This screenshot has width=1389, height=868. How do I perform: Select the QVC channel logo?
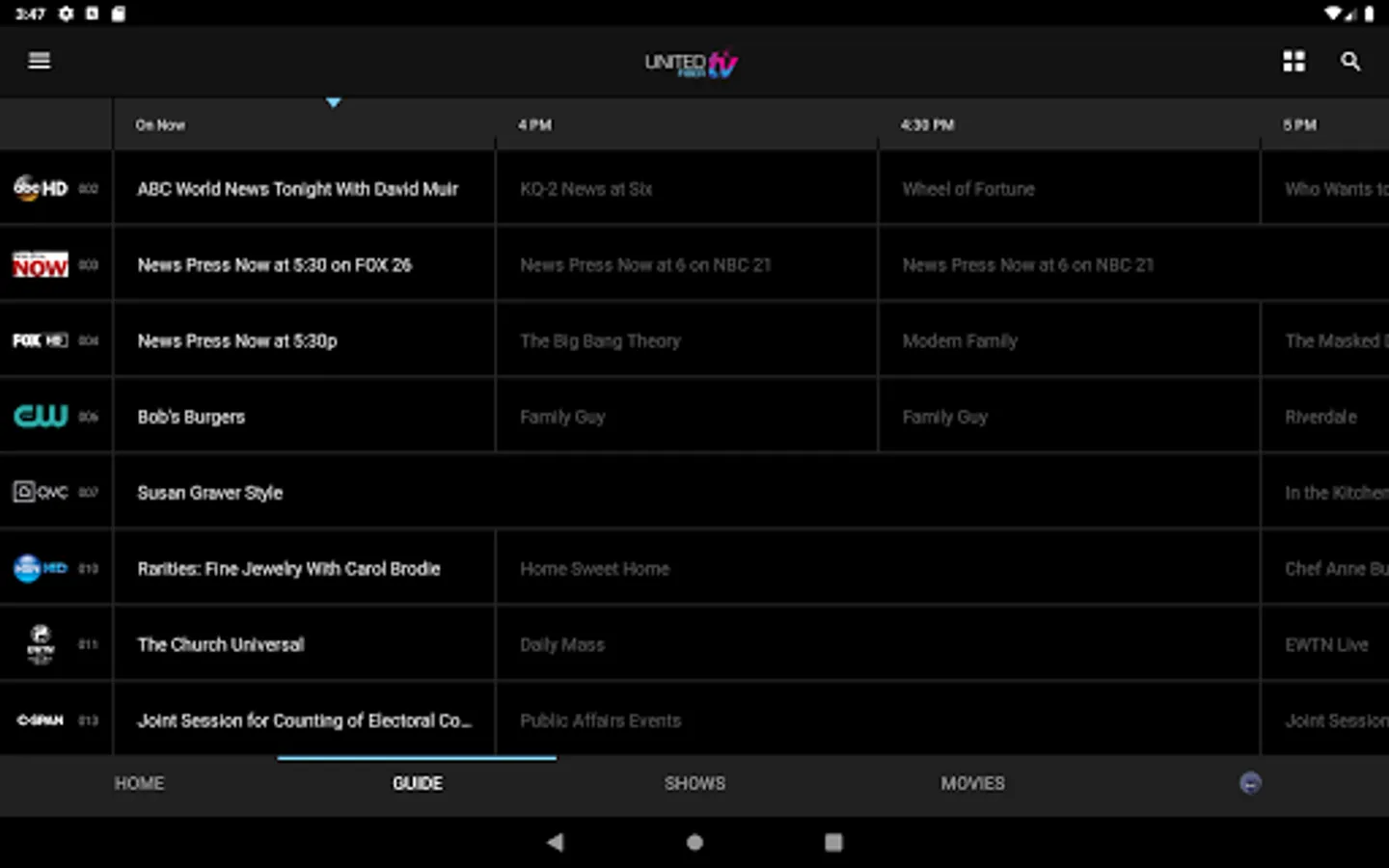pyautogui.click(x=41, y=492)
